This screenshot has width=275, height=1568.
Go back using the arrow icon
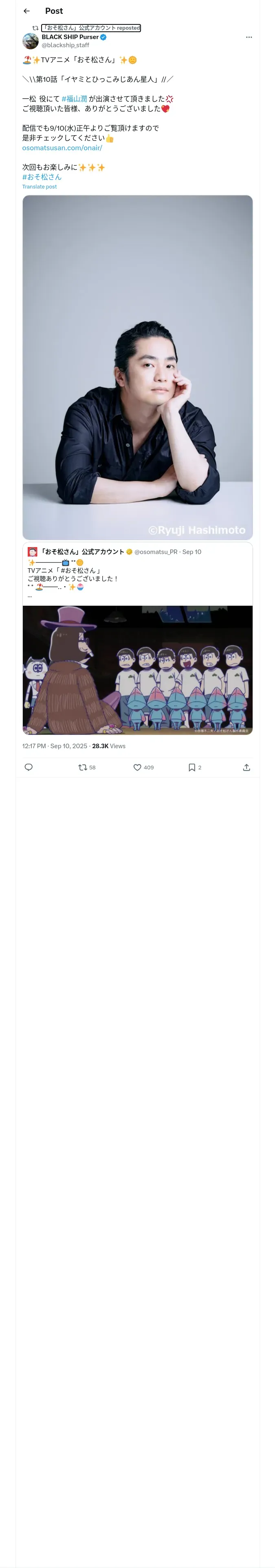pos(26,11)
